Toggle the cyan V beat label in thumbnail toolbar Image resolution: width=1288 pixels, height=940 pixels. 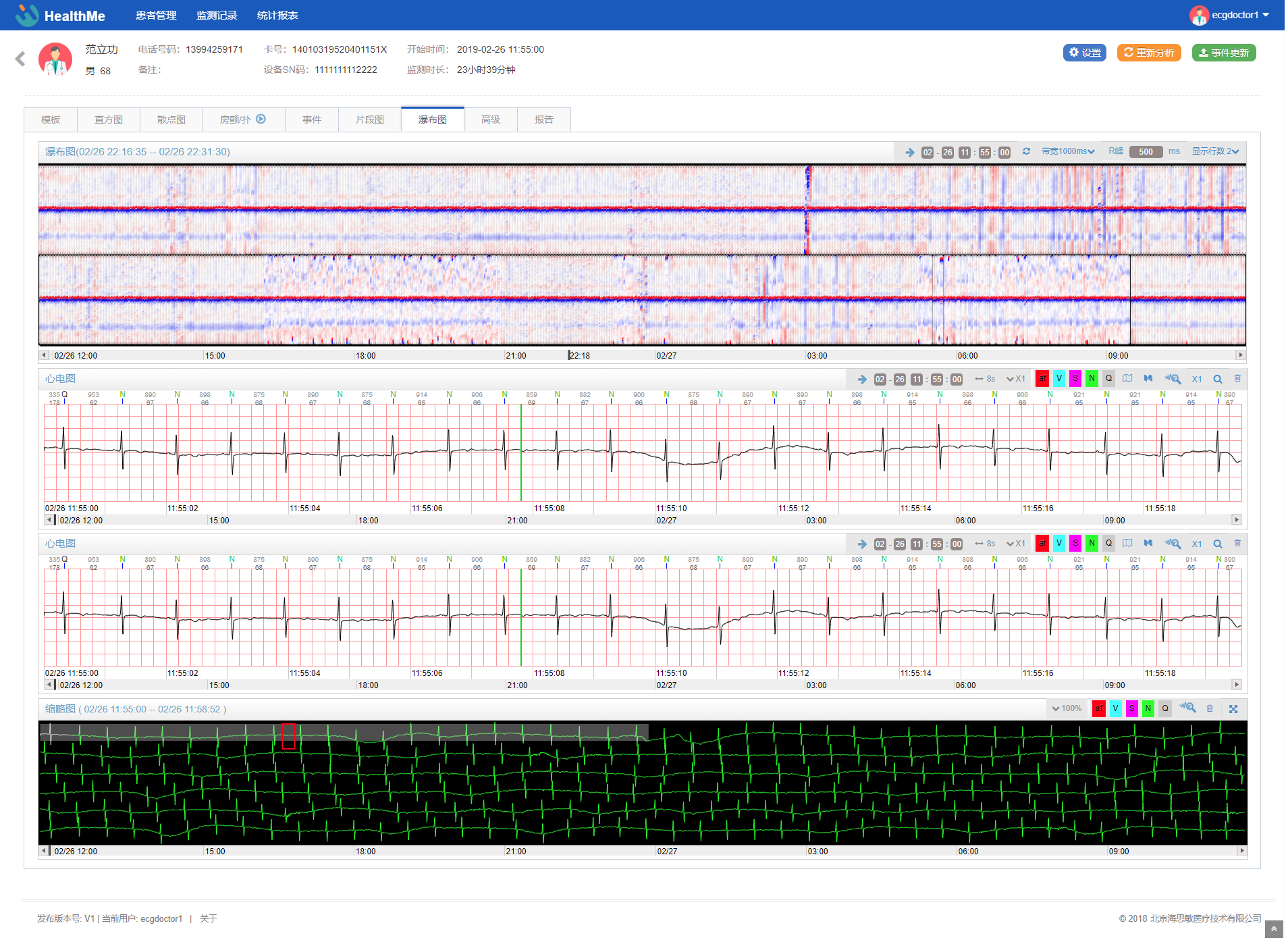click(x=1115, y=708)
